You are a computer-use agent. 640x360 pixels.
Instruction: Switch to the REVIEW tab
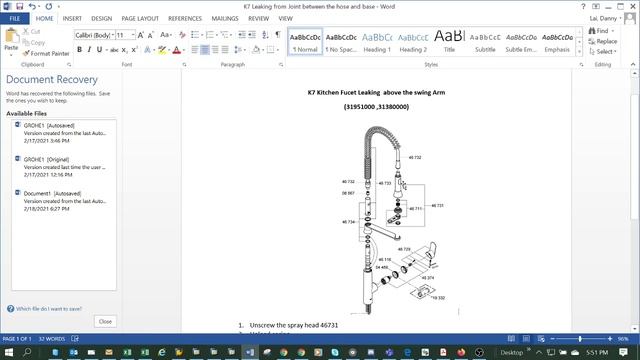point(259,18)
